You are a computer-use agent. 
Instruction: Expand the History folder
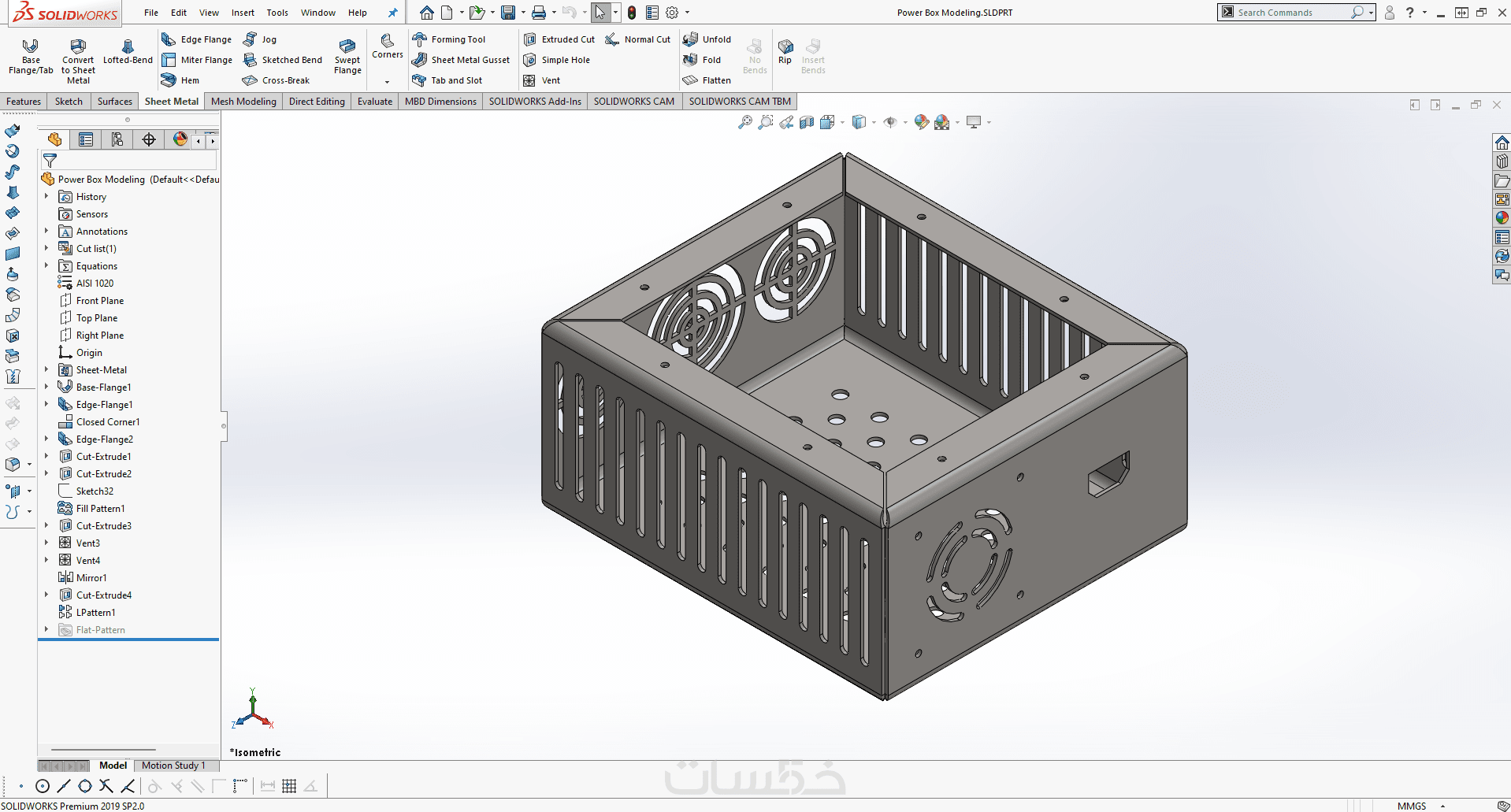(46, 197)
